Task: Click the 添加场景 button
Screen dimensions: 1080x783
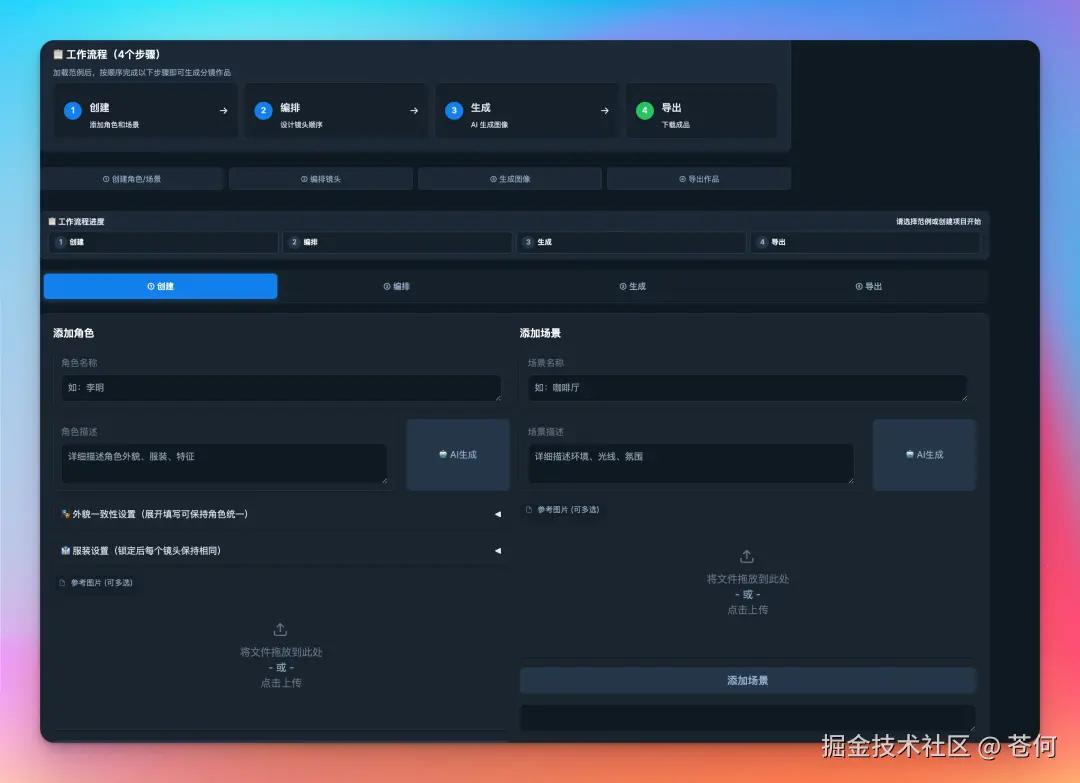Action: tap(748, 680)
